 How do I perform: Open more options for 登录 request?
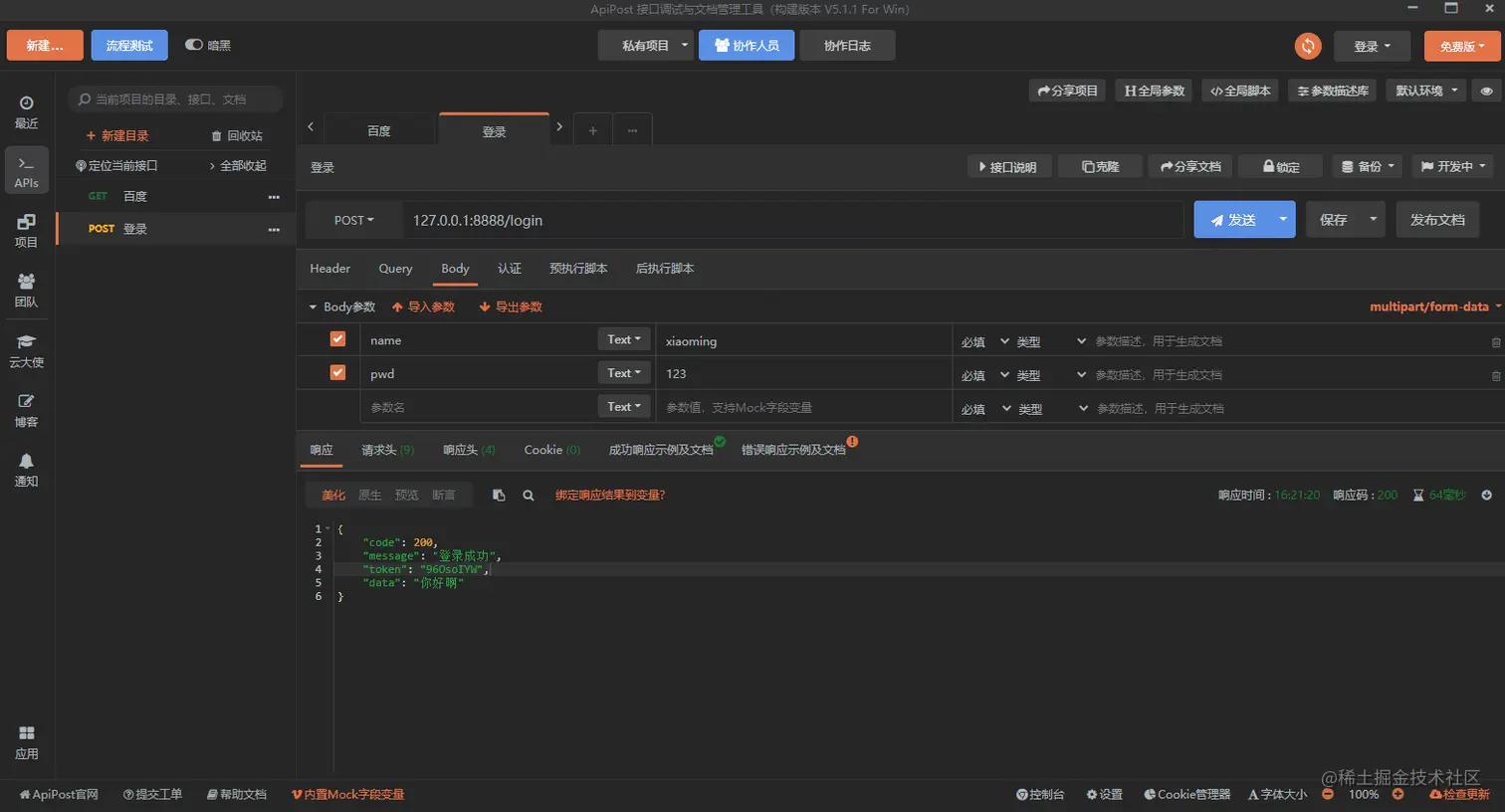274,230
